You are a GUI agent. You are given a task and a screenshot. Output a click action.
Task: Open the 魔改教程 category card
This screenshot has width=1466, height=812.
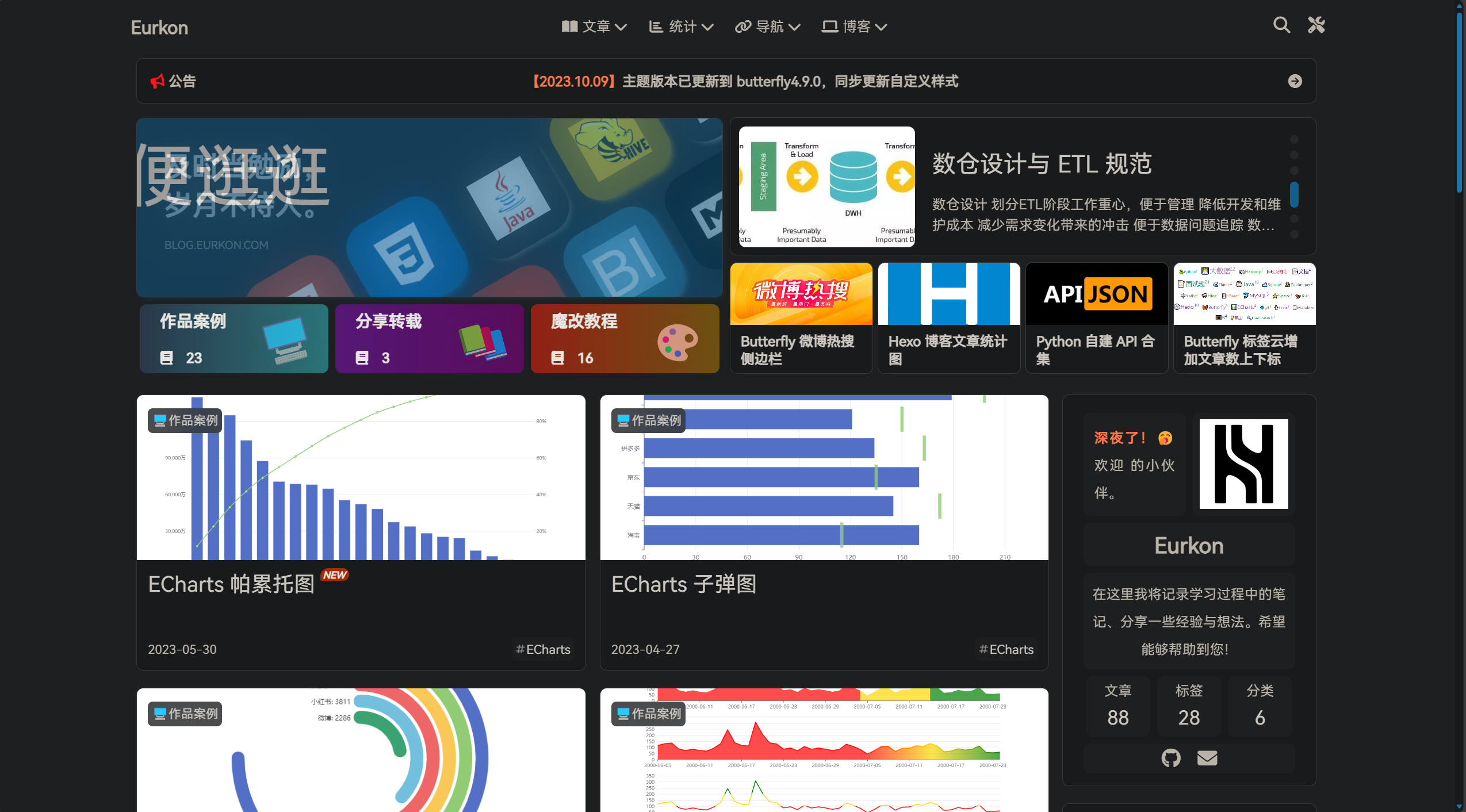pyautogui.click(x=625, y=339)
